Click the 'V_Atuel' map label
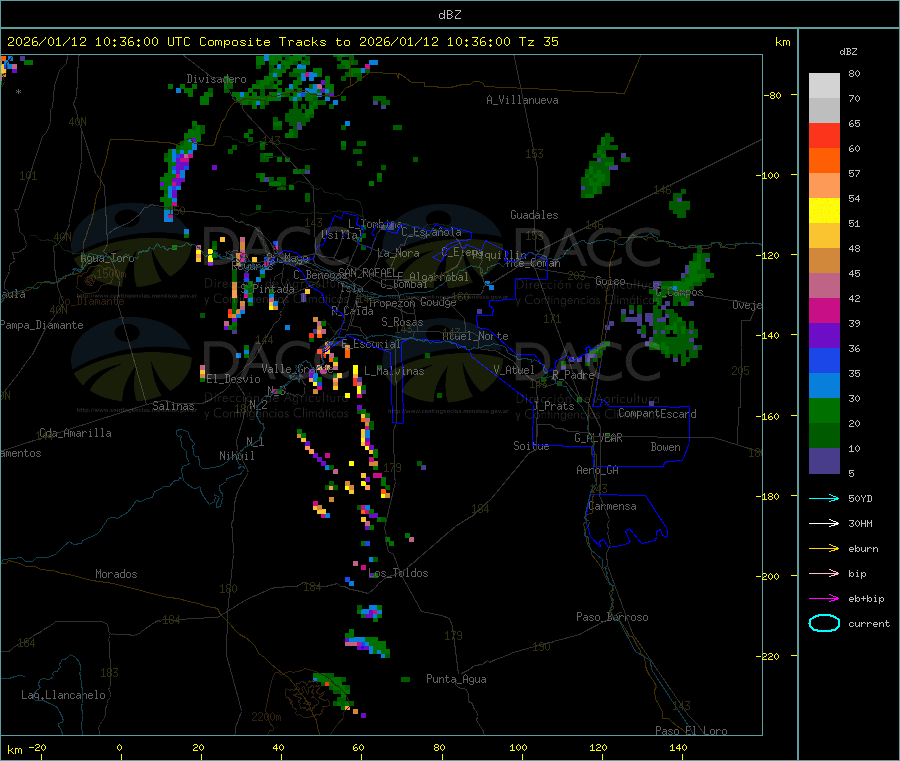Screen dimensions: 900x761 pos(514,370)
